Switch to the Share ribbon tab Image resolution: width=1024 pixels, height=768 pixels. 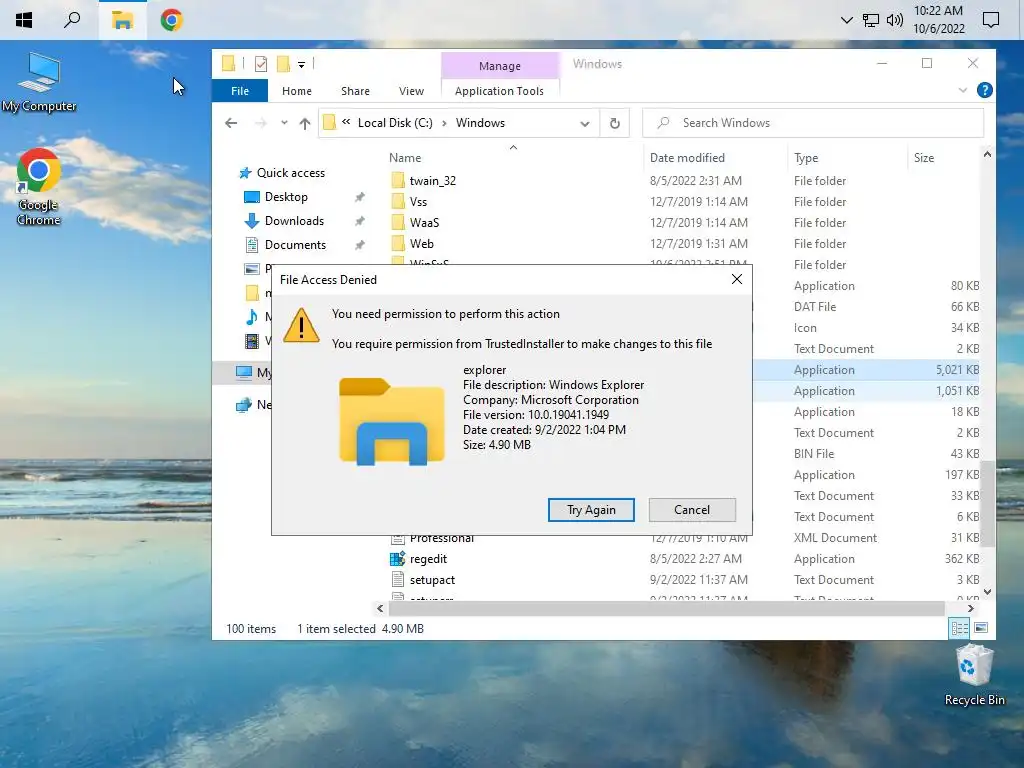pyautogui.click(x=355, y=91)
